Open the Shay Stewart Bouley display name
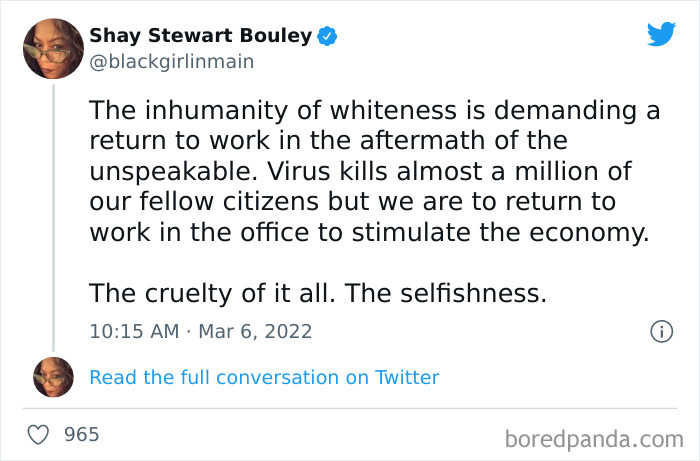 coord(201,36)
